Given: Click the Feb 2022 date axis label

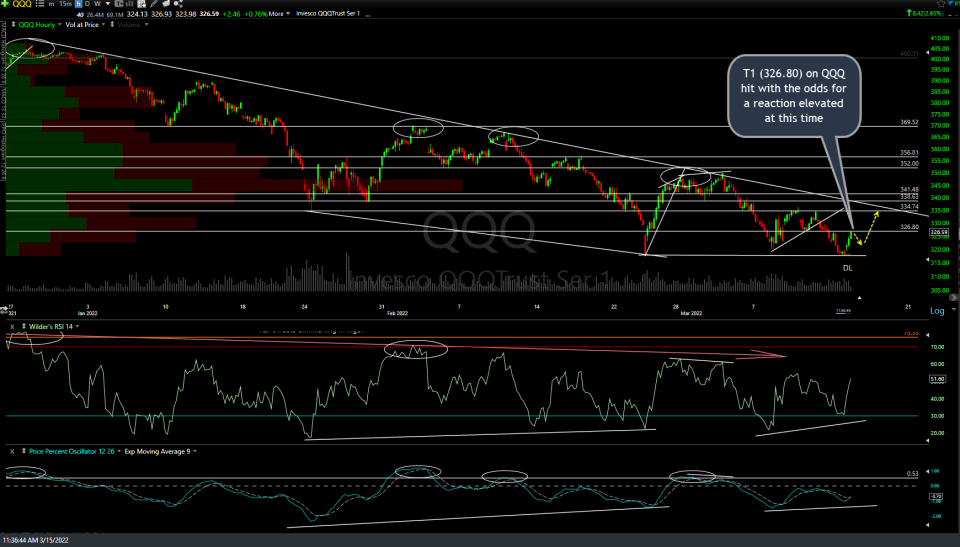Looking at the screenshot, I should (397, 313).
